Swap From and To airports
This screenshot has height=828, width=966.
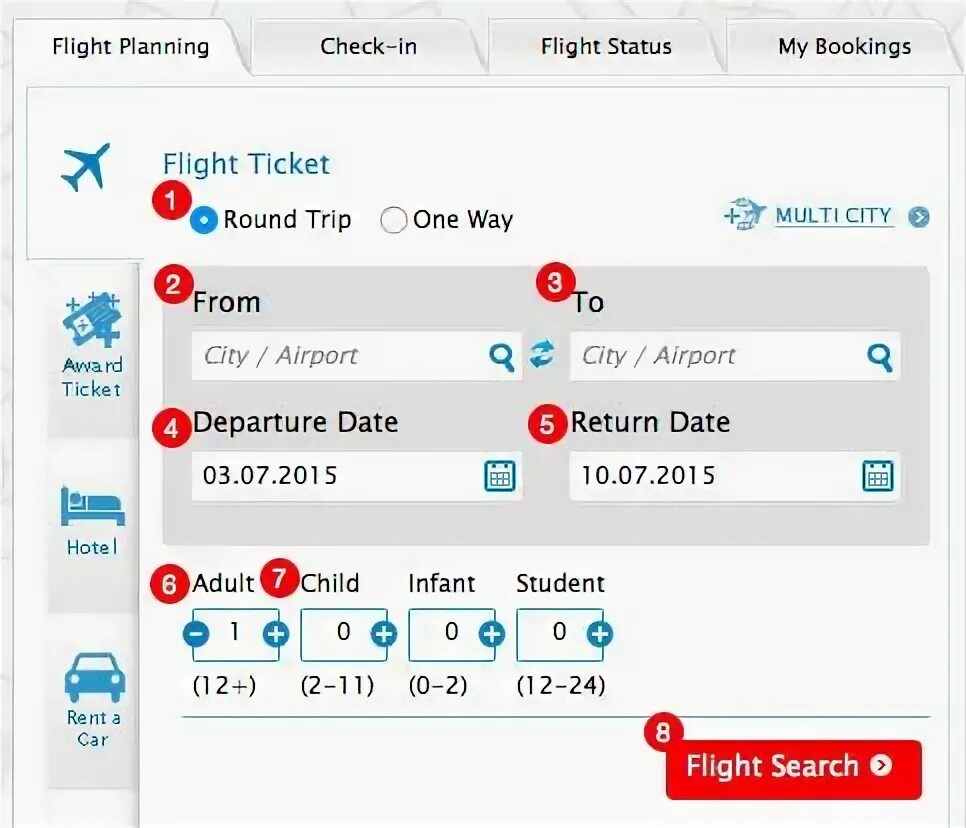pyautogui.click(x=542, y=355)
